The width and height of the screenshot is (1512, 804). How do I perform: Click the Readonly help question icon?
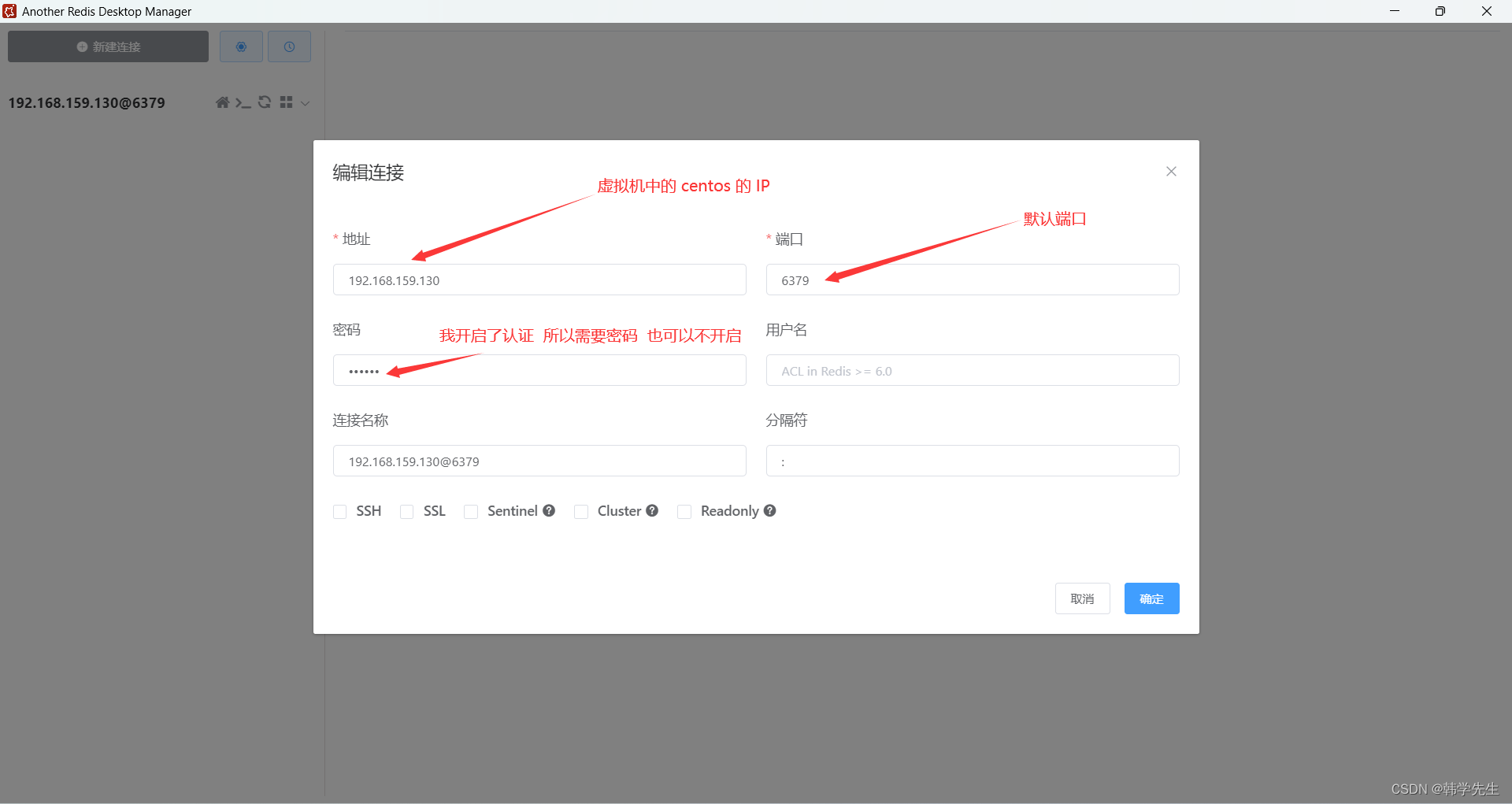(770, 510)
